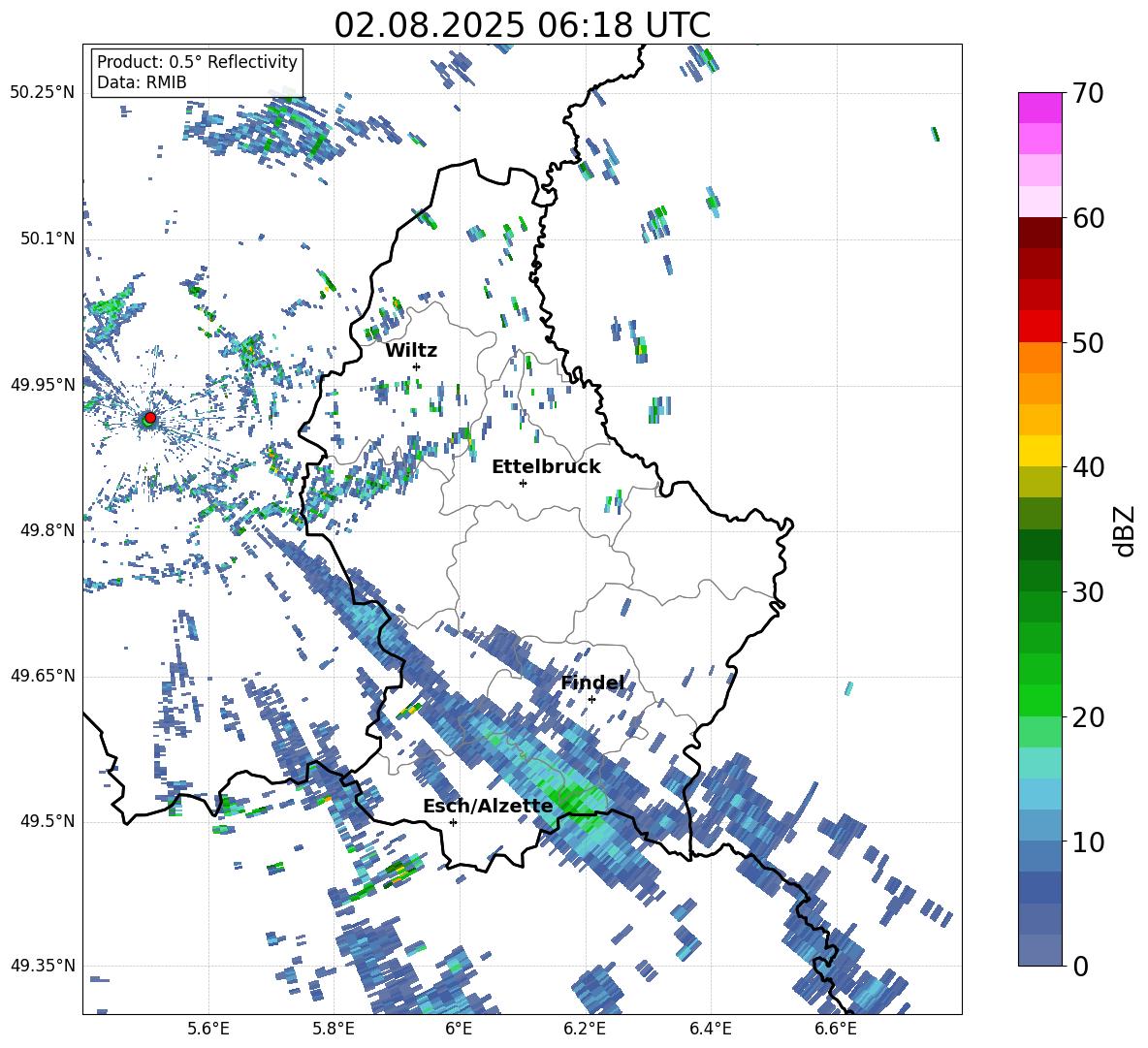The width and height of the screenshot is (1148, 1048).
Task: Click the Product: 0.5° Reflectivity text
Action: point(197,61)
